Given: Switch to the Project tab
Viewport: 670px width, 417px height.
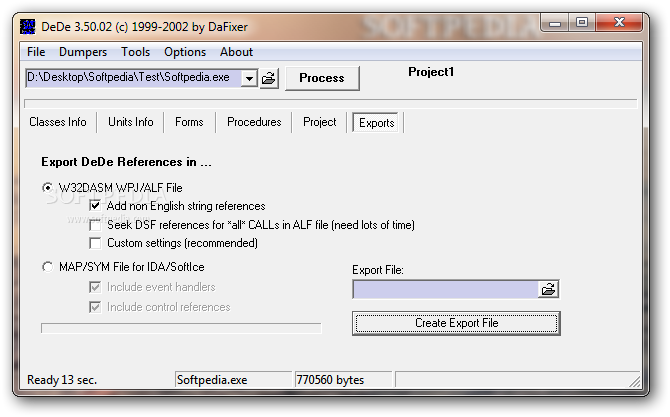Looking at the screenshot, I should point(320,122).
